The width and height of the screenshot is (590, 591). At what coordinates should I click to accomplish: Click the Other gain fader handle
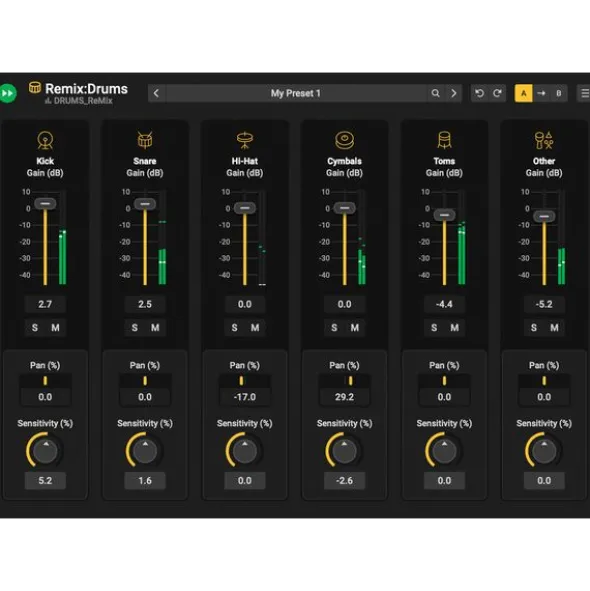tap(544, 216)
